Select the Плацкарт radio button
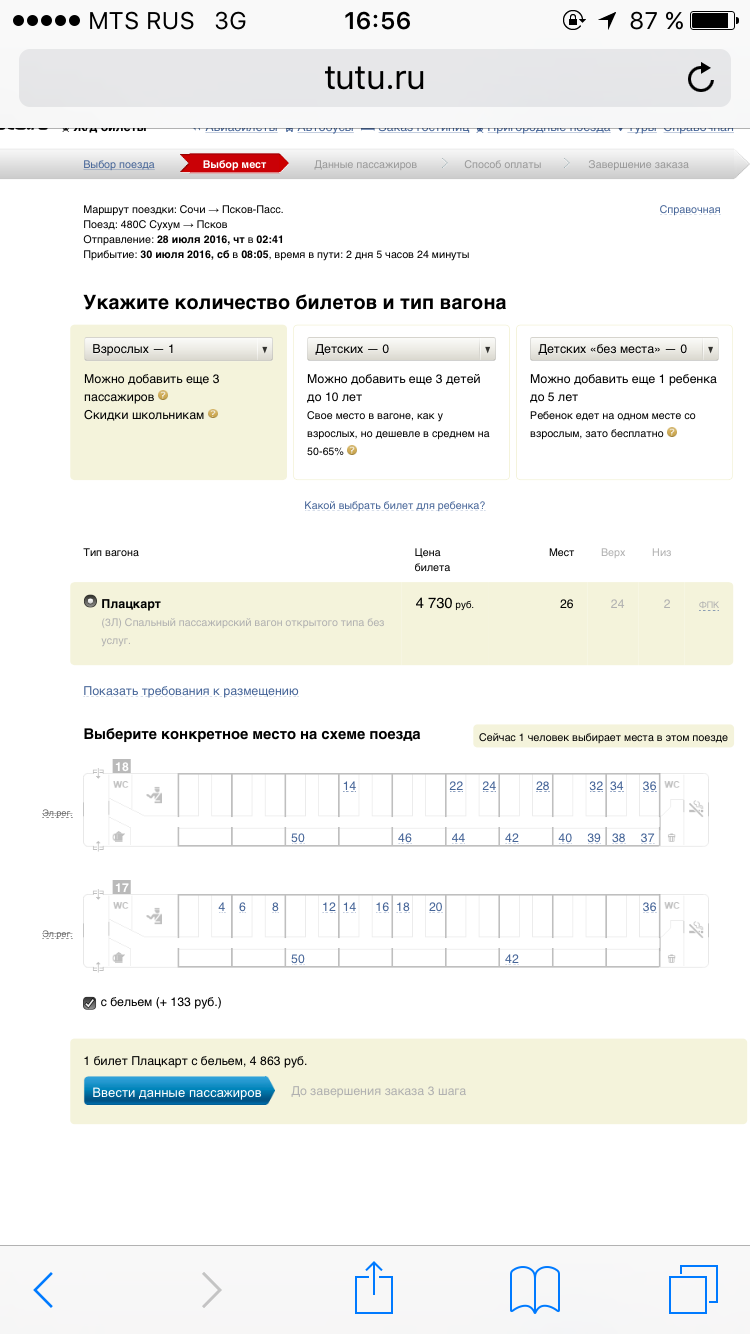 click(x=90, y=602)
